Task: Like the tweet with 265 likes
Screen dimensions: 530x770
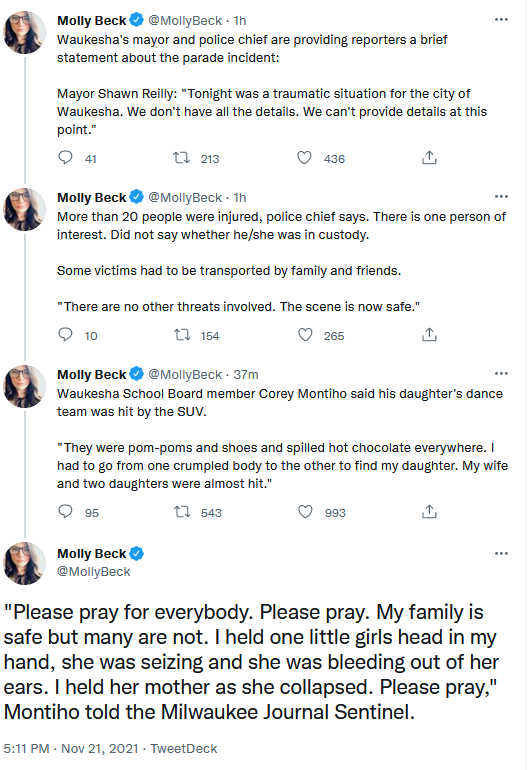Action: [x=305, y=335]
